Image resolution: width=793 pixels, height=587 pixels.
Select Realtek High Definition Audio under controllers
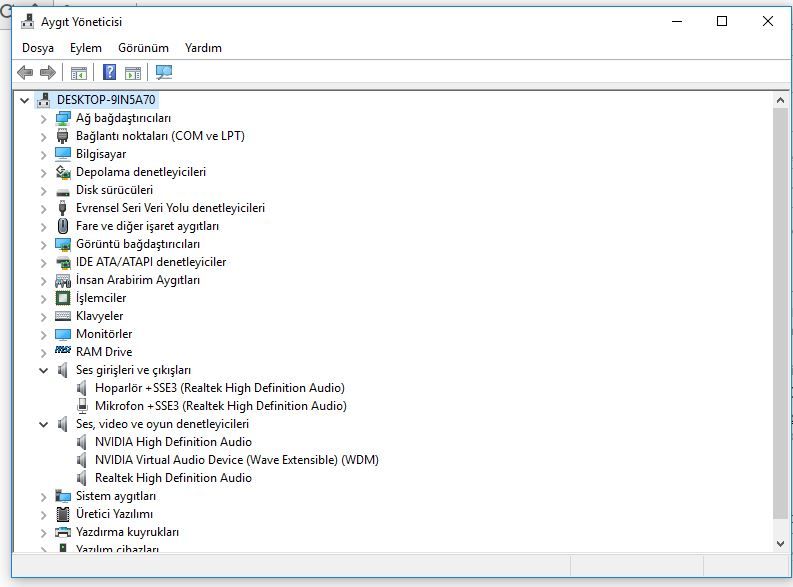[x=173, y=478]
